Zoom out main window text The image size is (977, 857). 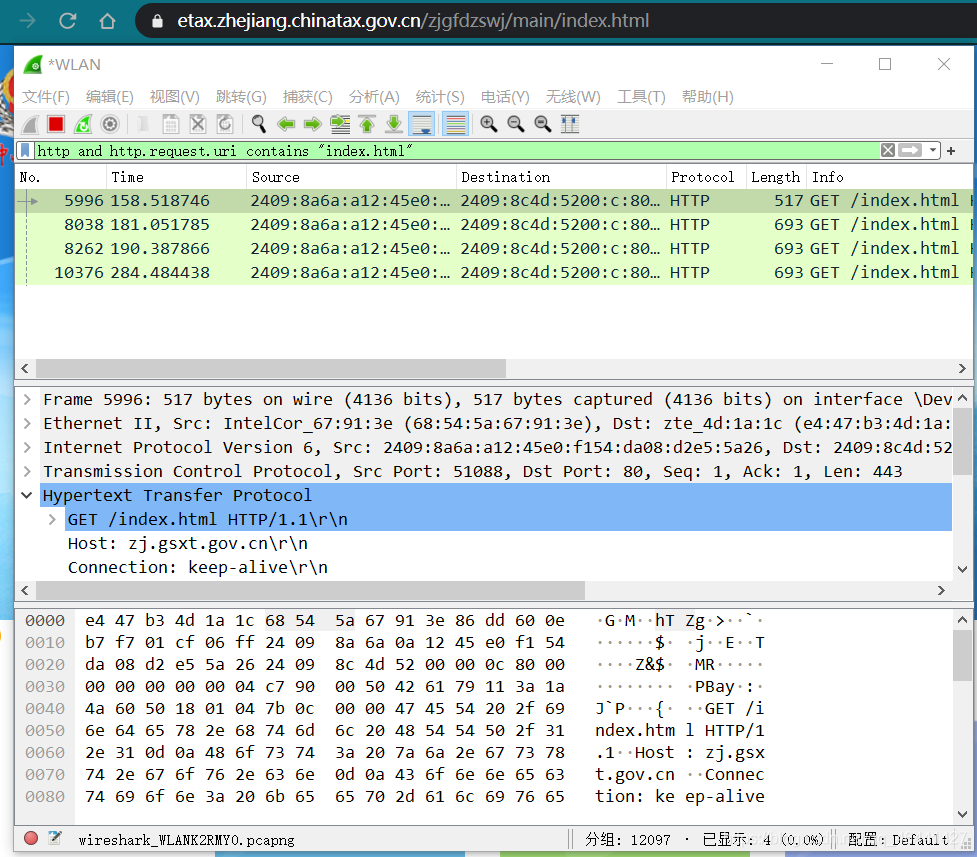515,125
